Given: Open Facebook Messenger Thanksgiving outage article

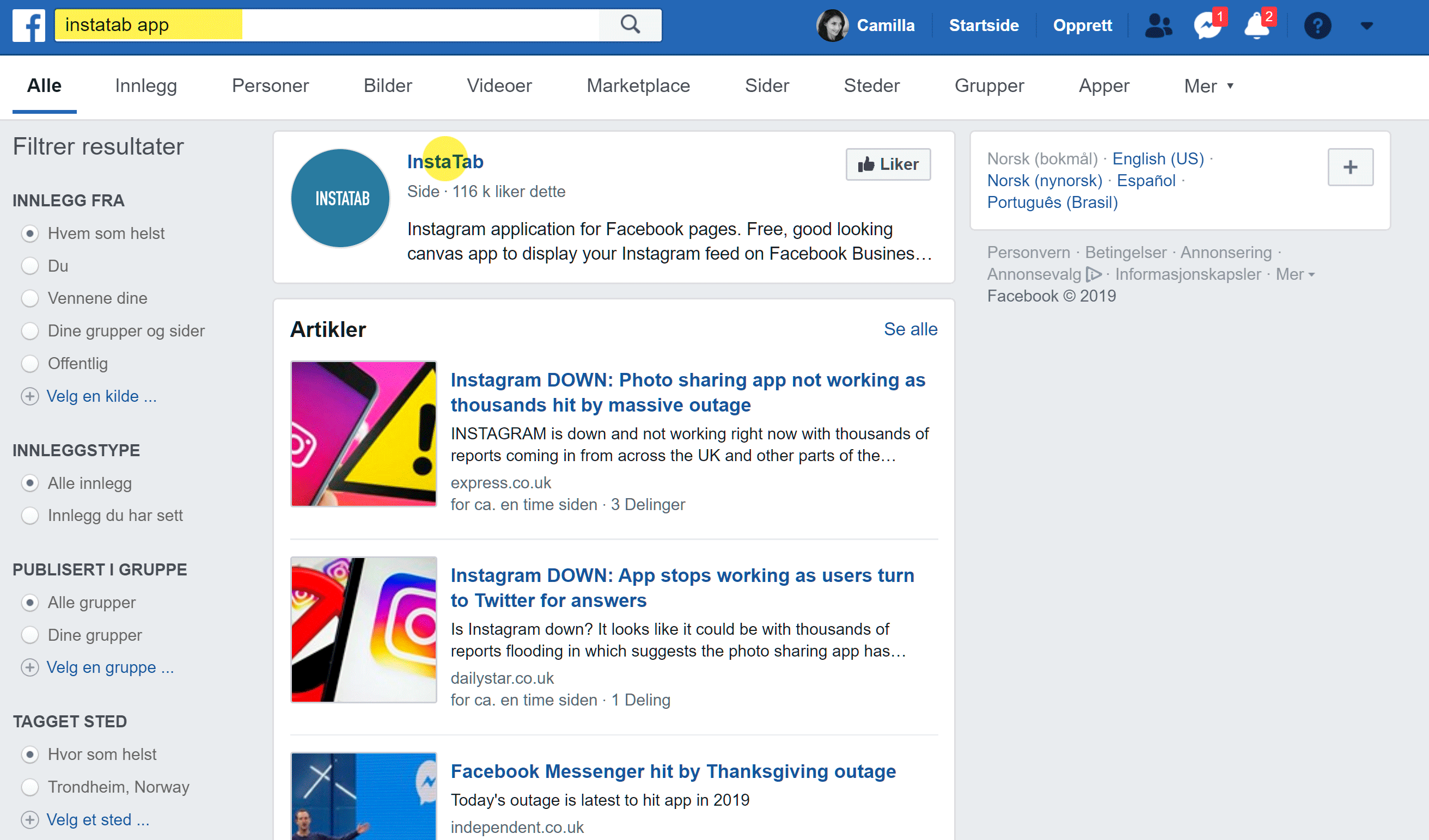Looking at the screenshot, I should point(673,771).
